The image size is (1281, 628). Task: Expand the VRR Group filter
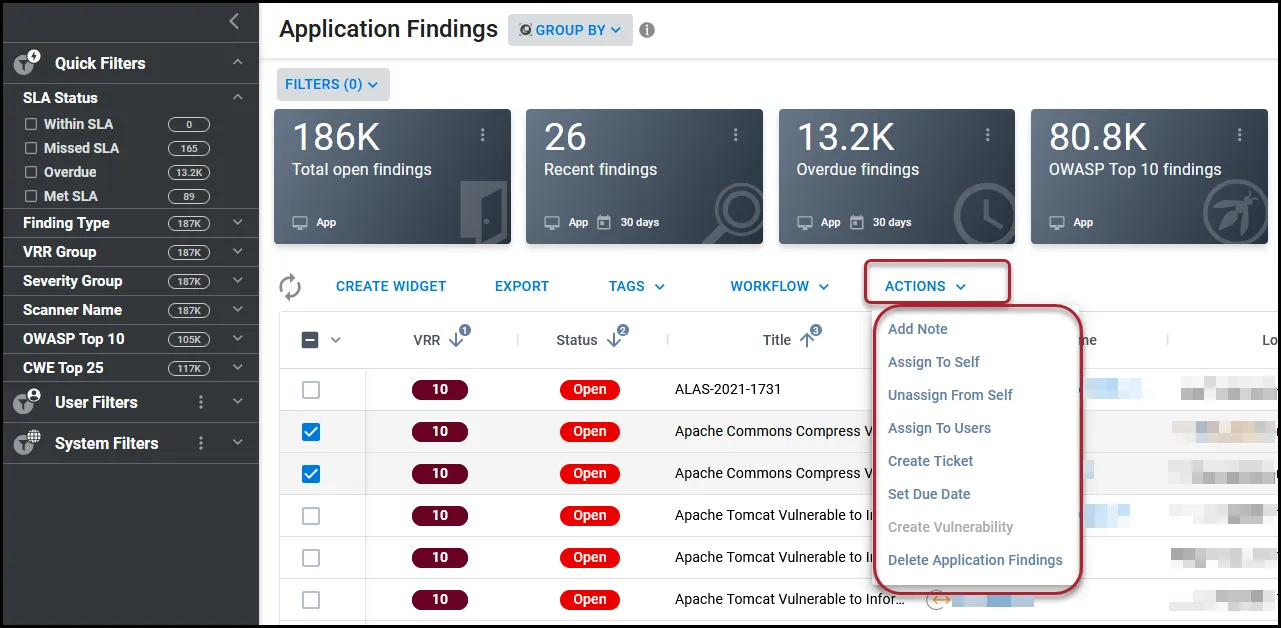238,252
